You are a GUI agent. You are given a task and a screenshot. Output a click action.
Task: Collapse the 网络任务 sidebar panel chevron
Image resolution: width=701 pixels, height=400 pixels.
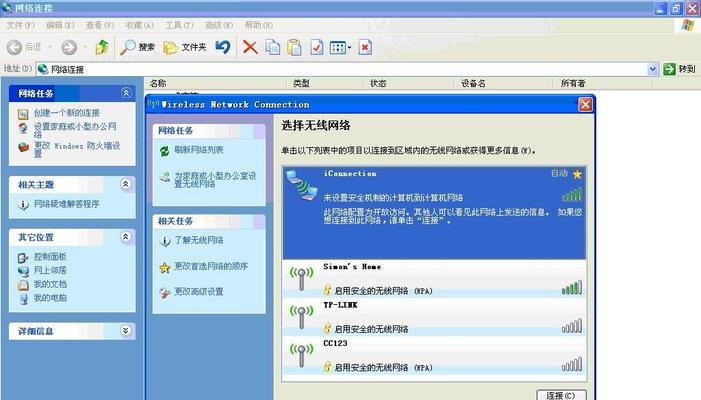(126, 93)
